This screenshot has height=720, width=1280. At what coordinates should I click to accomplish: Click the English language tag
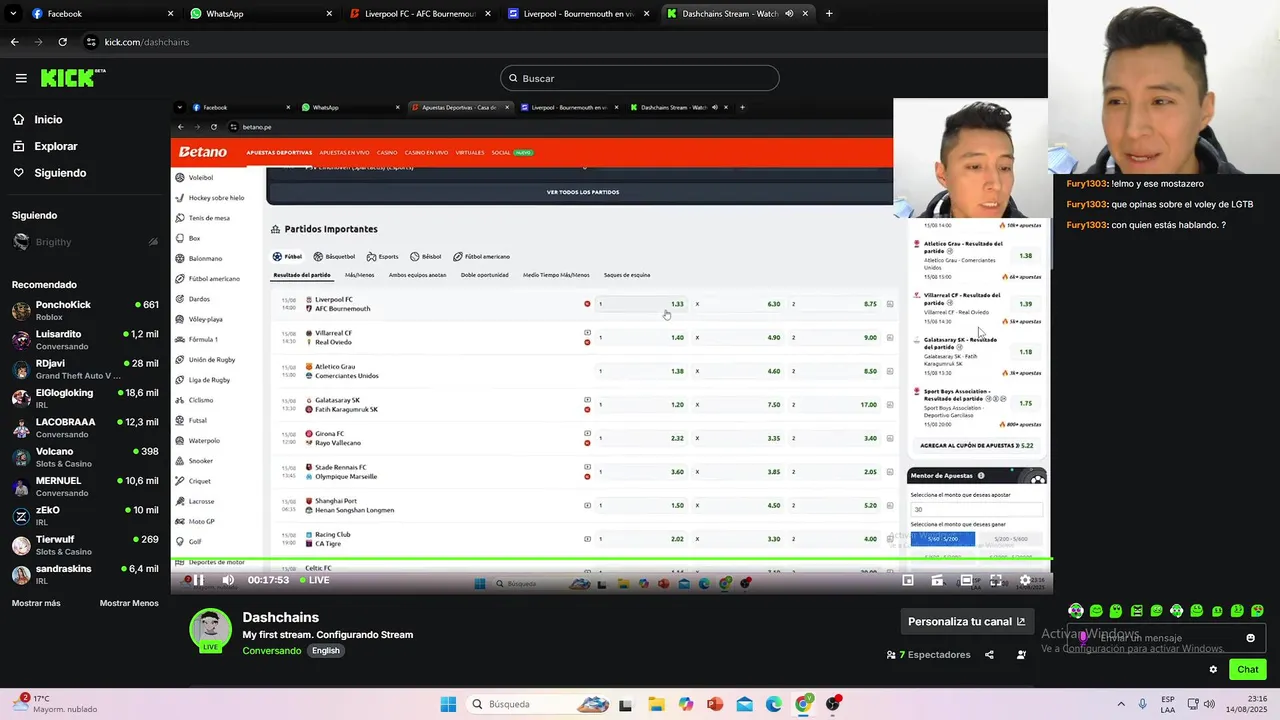[x=326, y=650]
